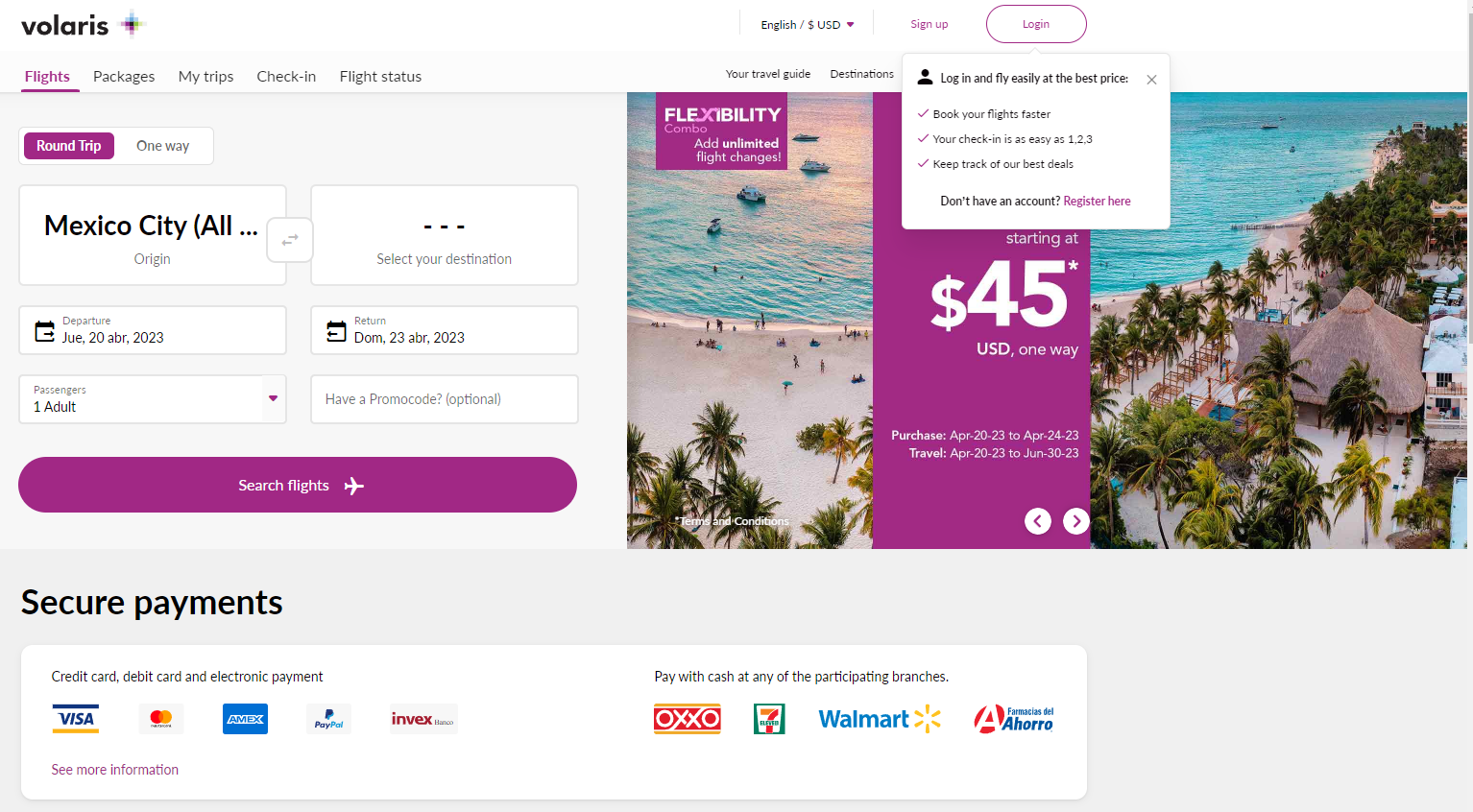
Task: Follow the Register here link
Action: [1097, 201]
